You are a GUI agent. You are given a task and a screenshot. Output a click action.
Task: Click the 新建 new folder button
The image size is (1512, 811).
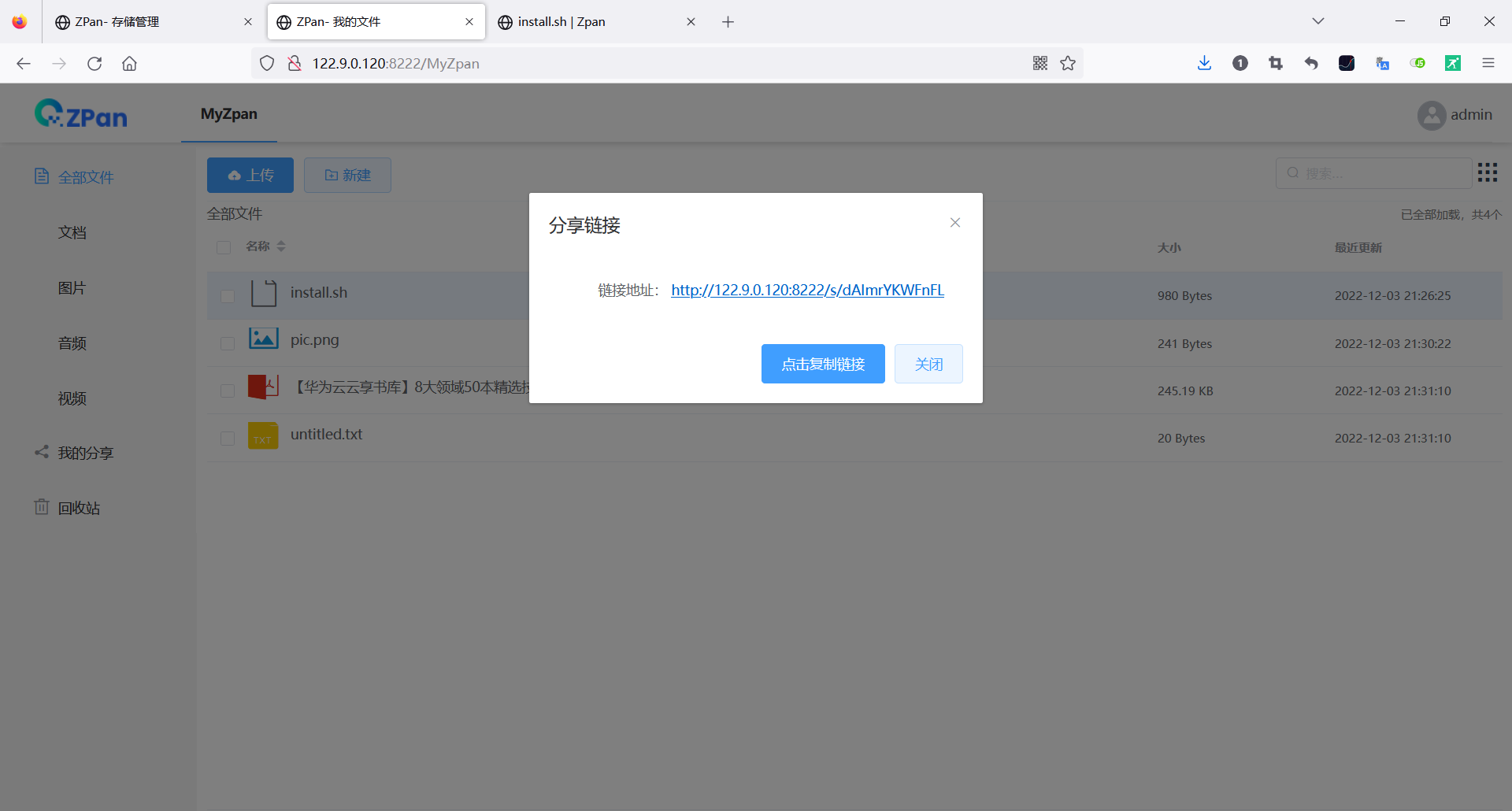(x=347, y=175)
